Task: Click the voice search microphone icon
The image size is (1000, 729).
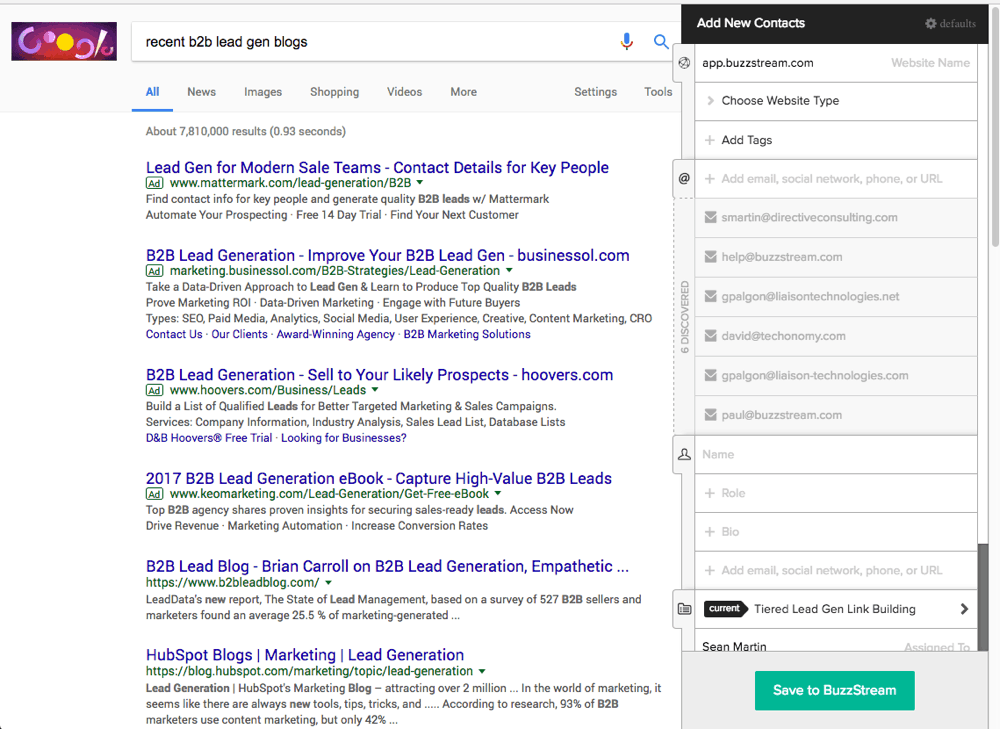Action: (627, 42)
